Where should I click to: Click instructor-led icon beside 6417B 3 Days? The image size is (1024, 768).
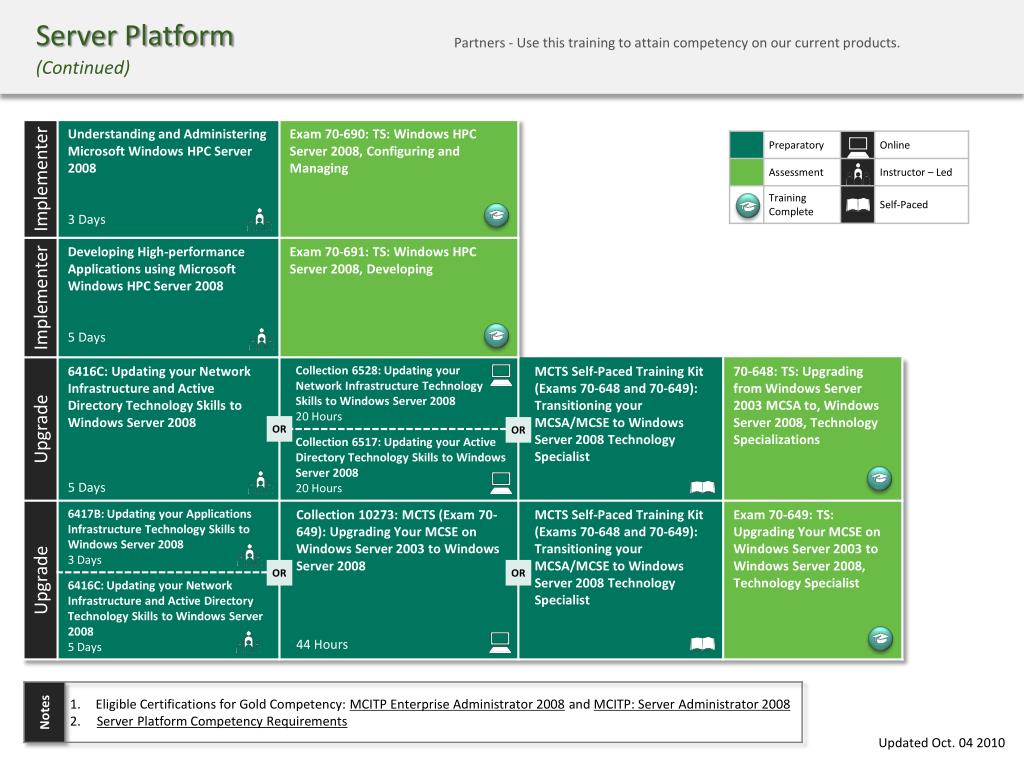point(249,553)
